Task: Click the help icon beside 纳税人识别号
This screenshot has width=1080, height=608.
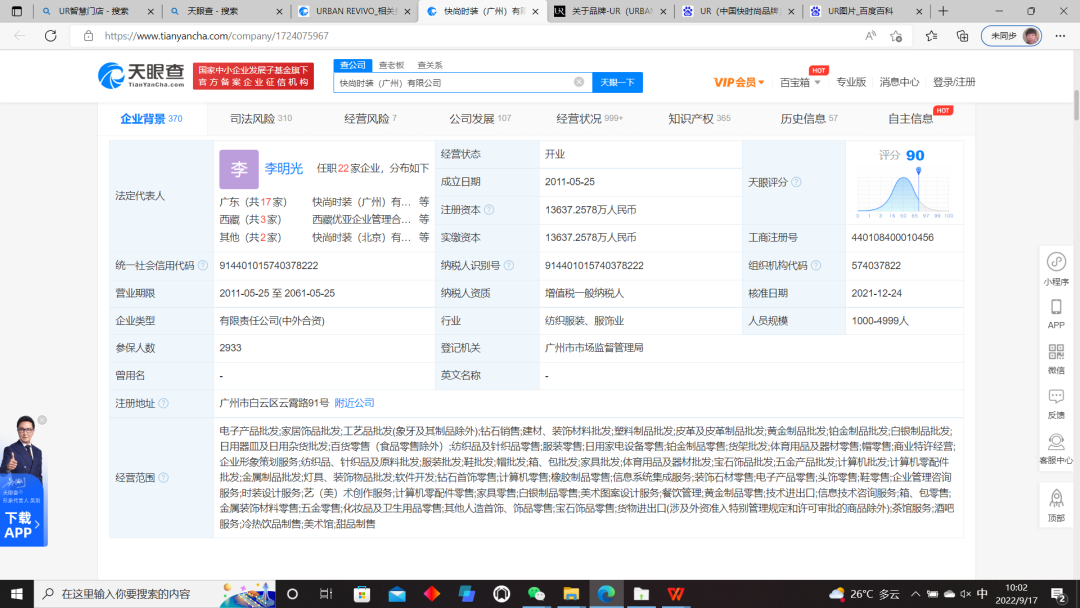Action: click(509, 265)
